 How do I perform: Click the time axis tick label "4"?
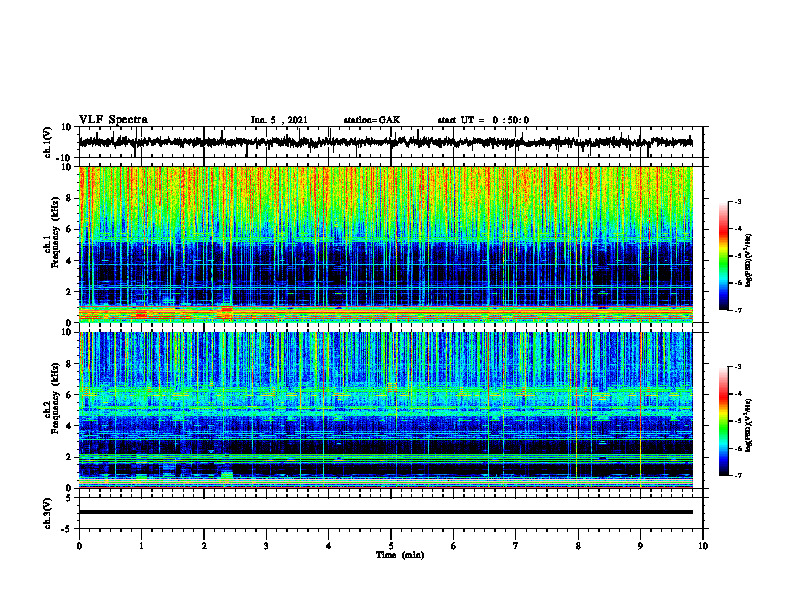tap(329, 546)
